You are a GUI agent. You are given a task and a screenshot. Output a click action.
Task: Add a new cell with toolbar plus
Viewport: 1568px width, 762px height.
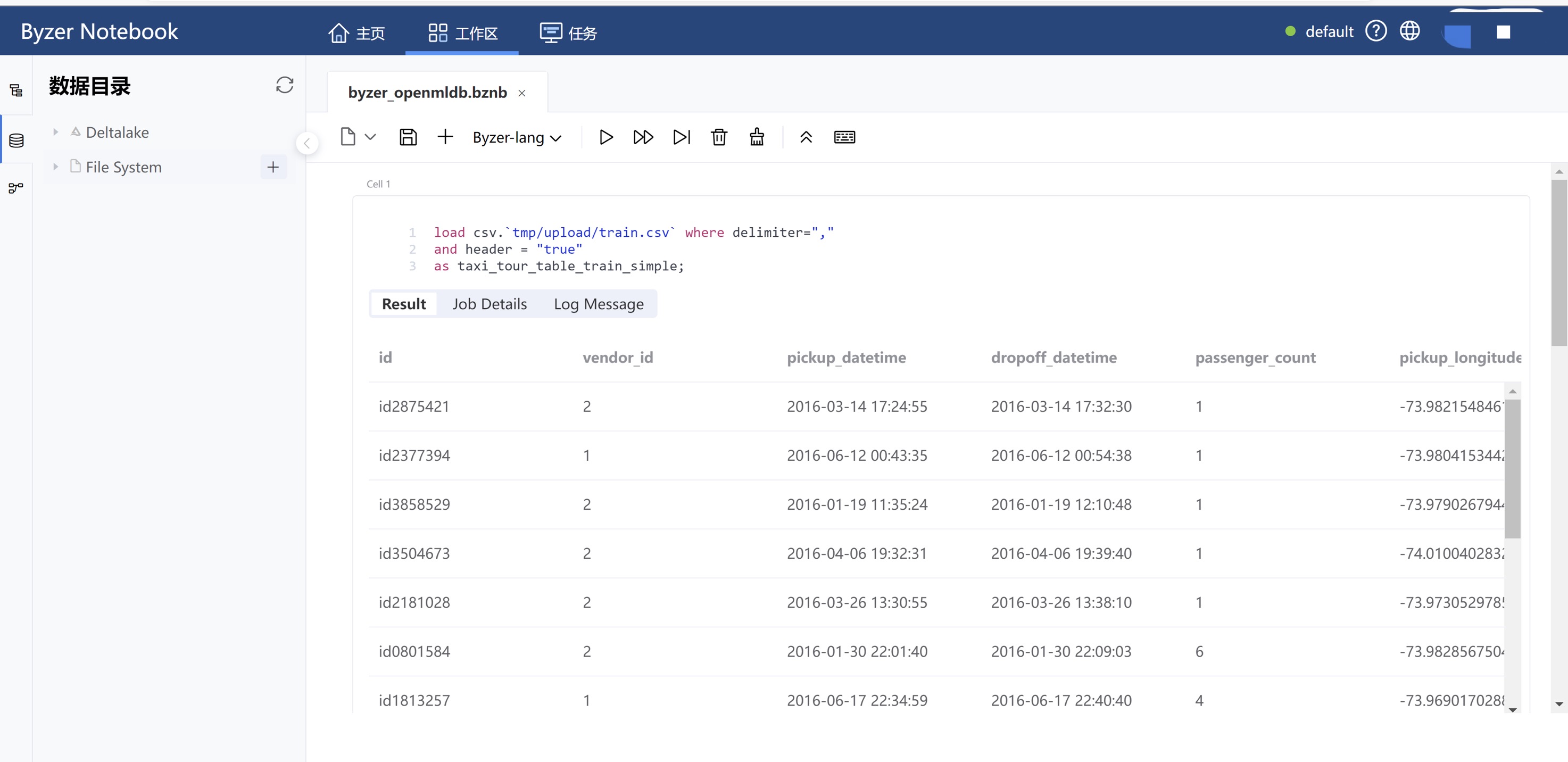click(x=445, y=137)
